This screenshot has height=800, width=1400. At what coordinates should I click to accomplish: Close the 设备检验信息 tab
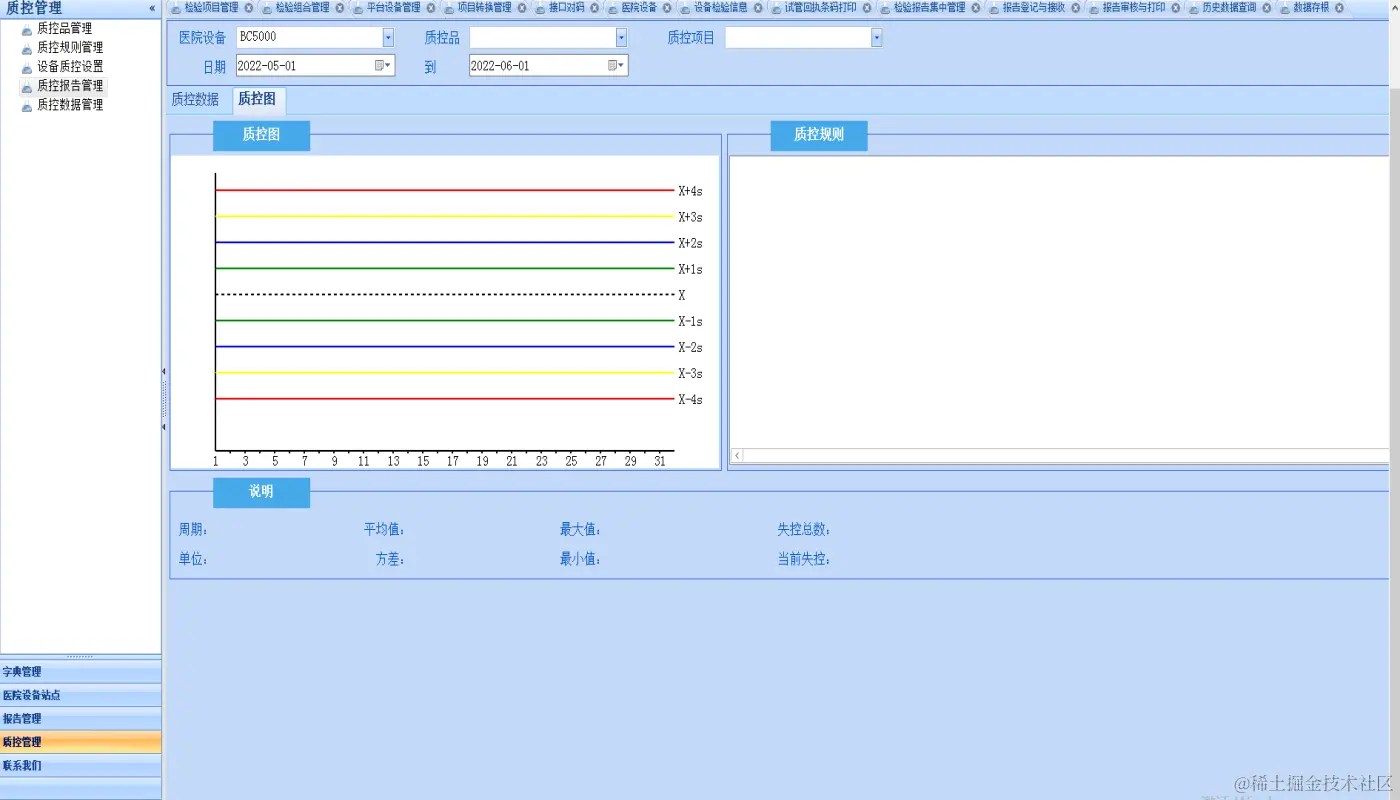[x=758, y=8]
